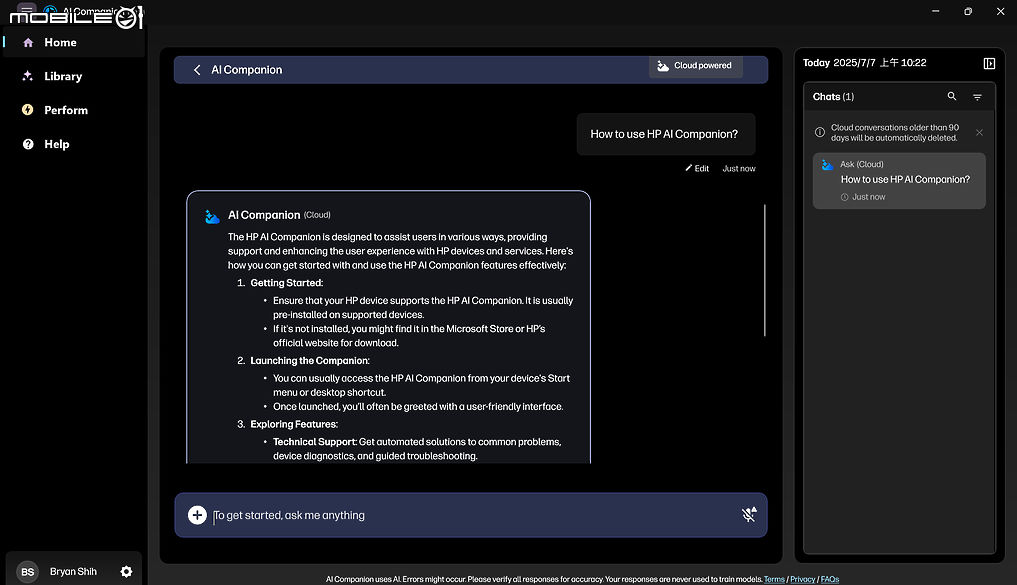Minimize the AI Companion window
This screenshot has height=585, width=1017.
(935, 11)
